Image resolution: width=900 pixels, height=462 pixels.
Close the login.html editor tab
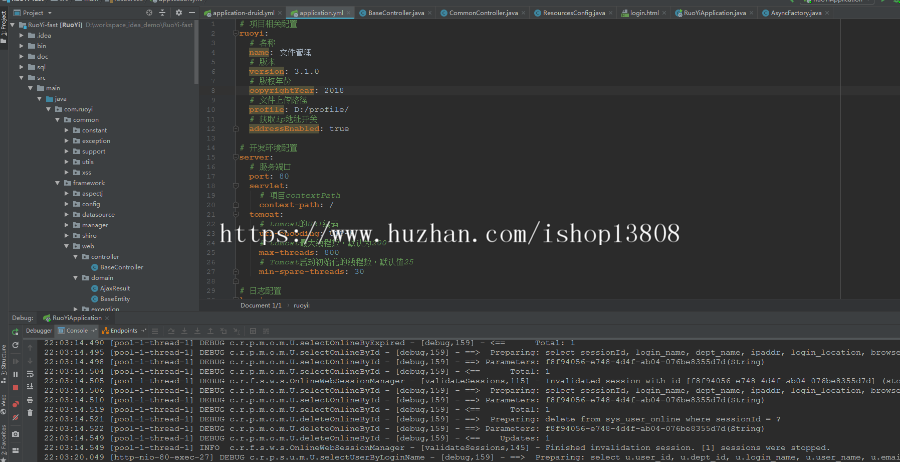click(x=666, y=13)
